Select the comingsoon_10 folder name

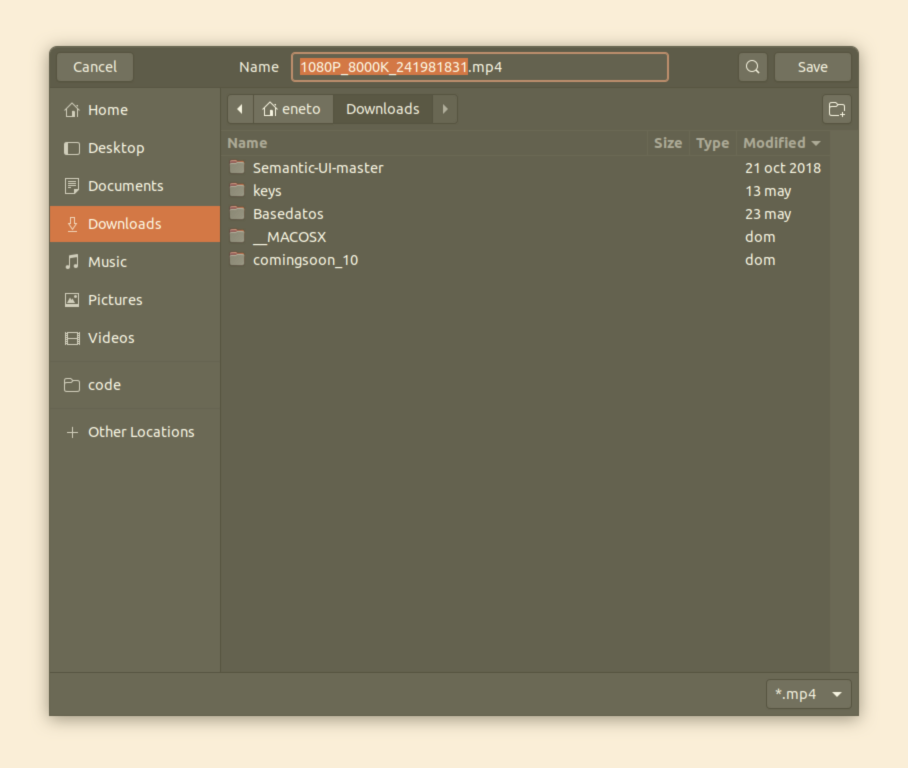[305, 260]
